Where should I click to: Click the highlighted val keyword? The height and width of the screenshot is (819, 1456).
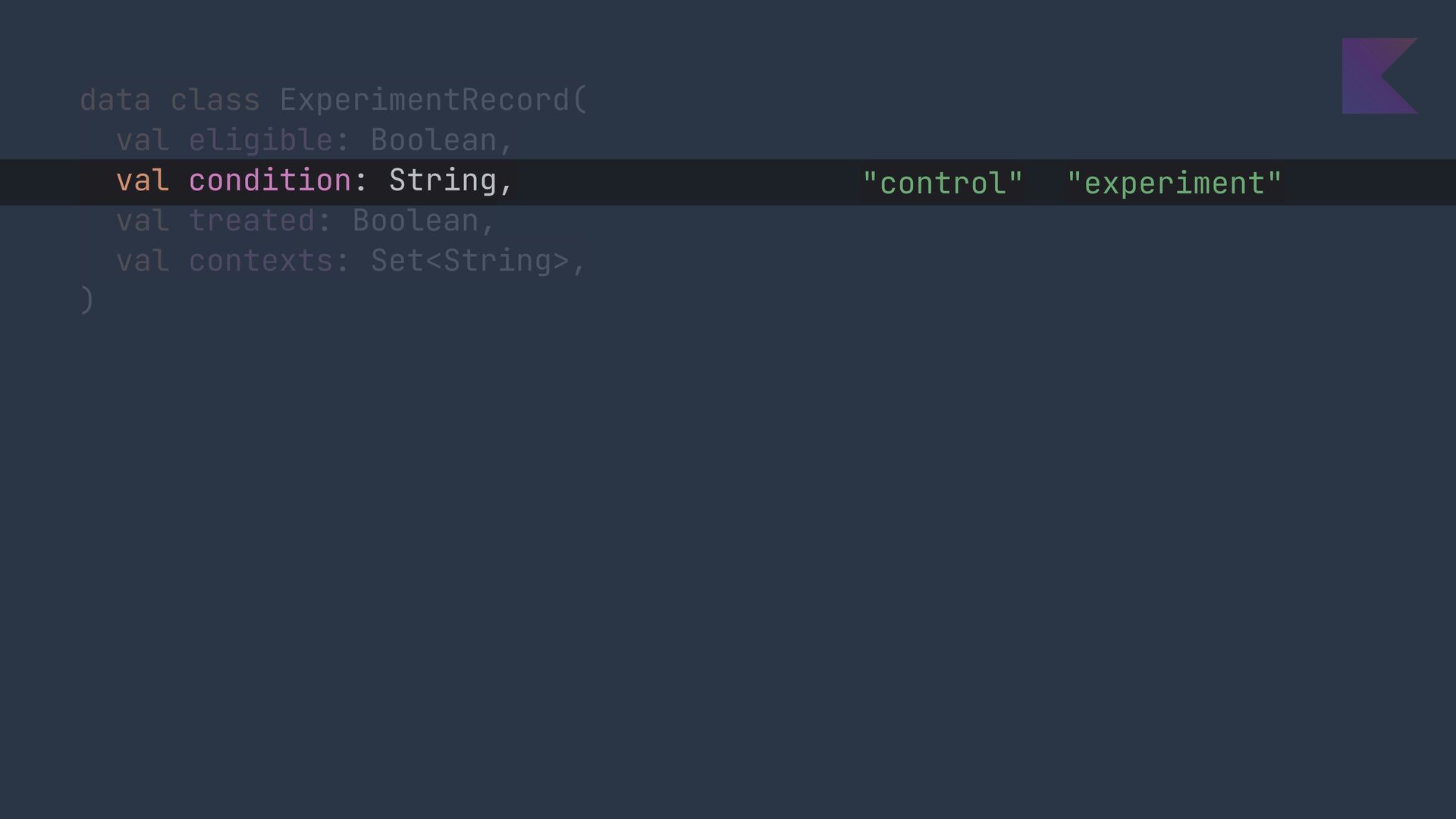click(x=143, y=180)
